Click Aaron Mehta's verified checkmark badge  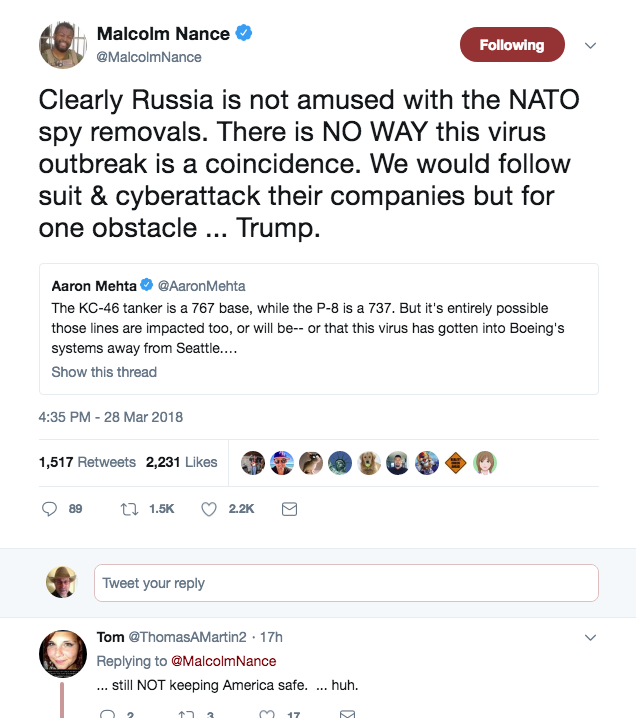tap(146, 285)
